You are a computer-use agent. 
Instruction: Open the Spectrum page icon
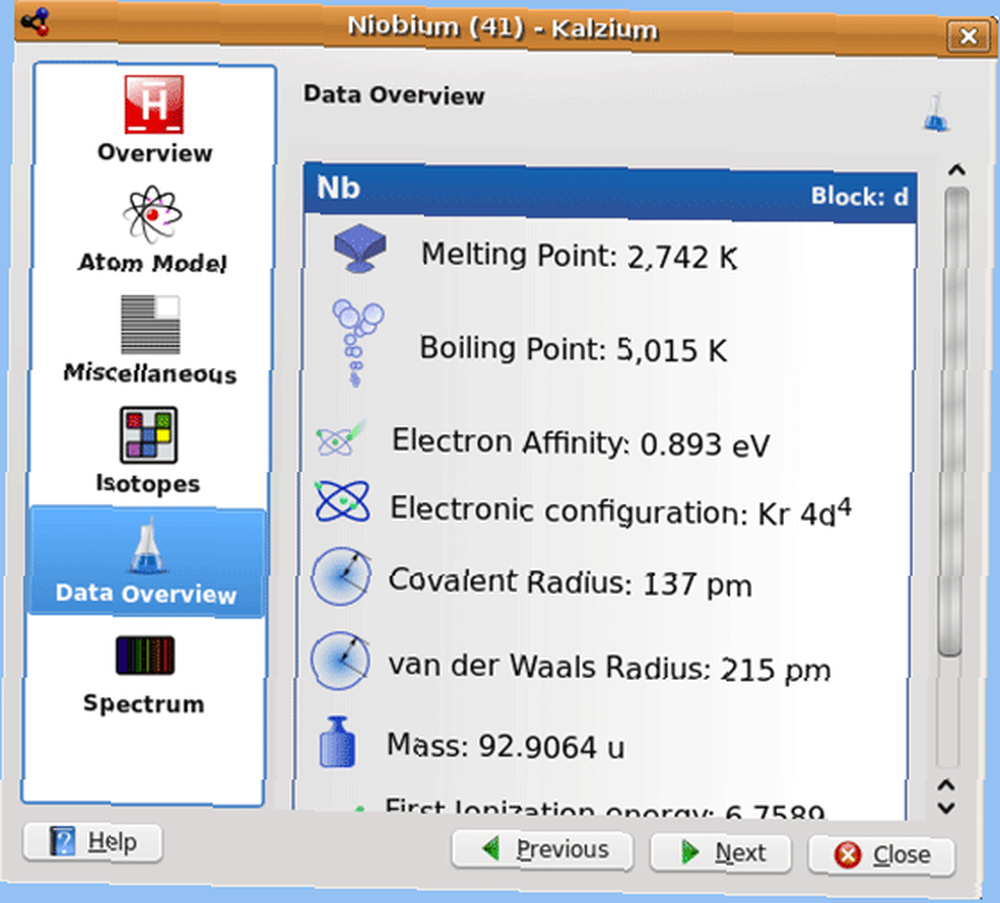coord(145,655)
